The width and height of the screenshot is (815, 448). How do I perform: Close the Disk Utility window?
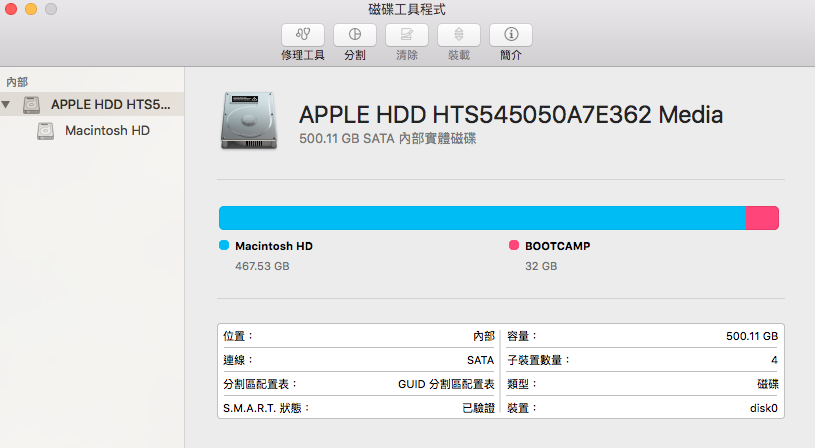pyautogui.click(x=11, y=9)
